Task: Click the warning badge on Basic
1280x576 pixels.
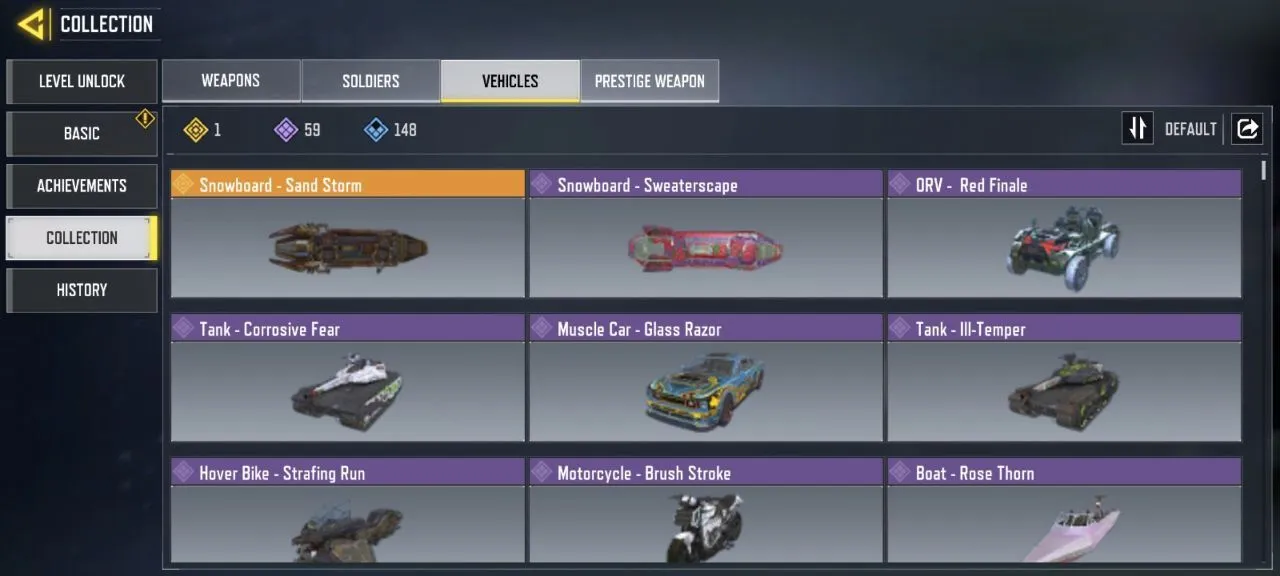Action: click(x=145, y=119)
